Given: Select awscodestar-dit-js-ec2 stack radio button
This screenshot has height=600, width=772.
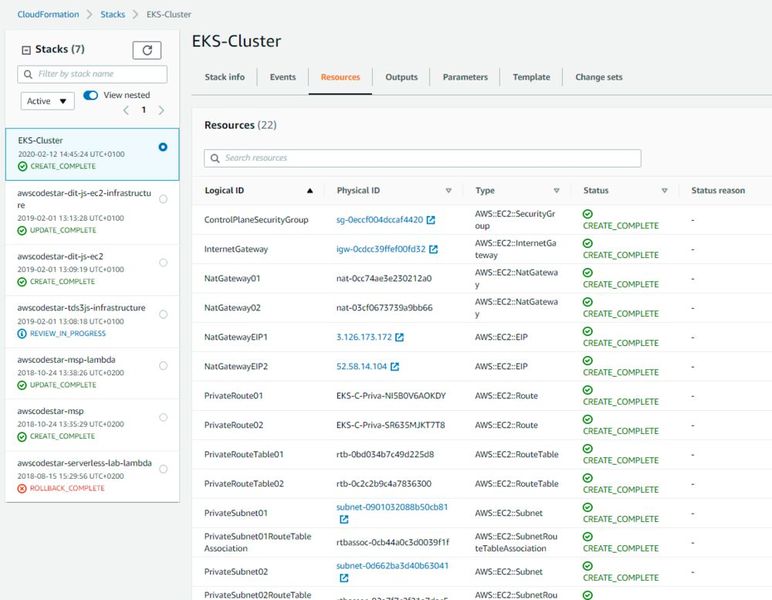Looking at the screenshot, I should pyautogui.click(x=163, y=262).
